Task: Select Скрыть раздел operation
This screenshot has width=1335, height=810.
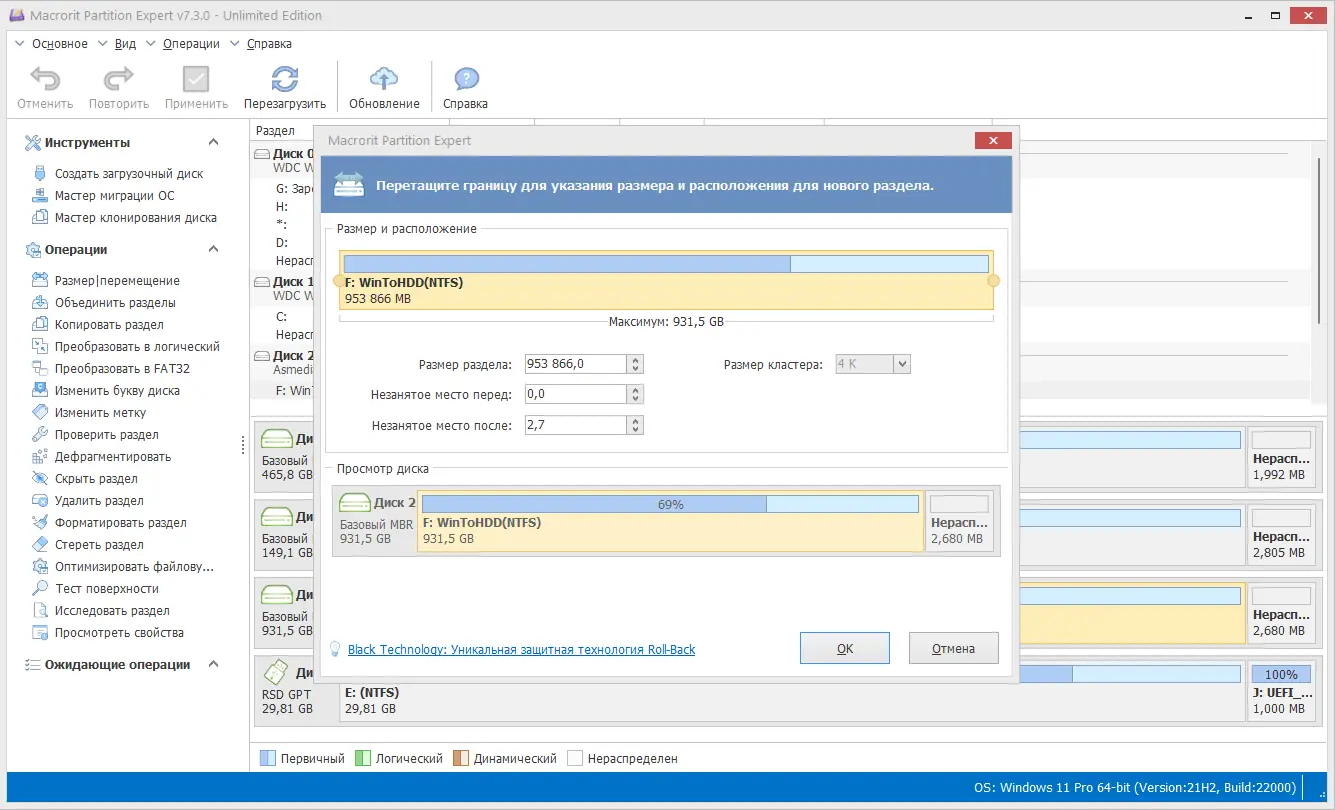Action: 96,479
